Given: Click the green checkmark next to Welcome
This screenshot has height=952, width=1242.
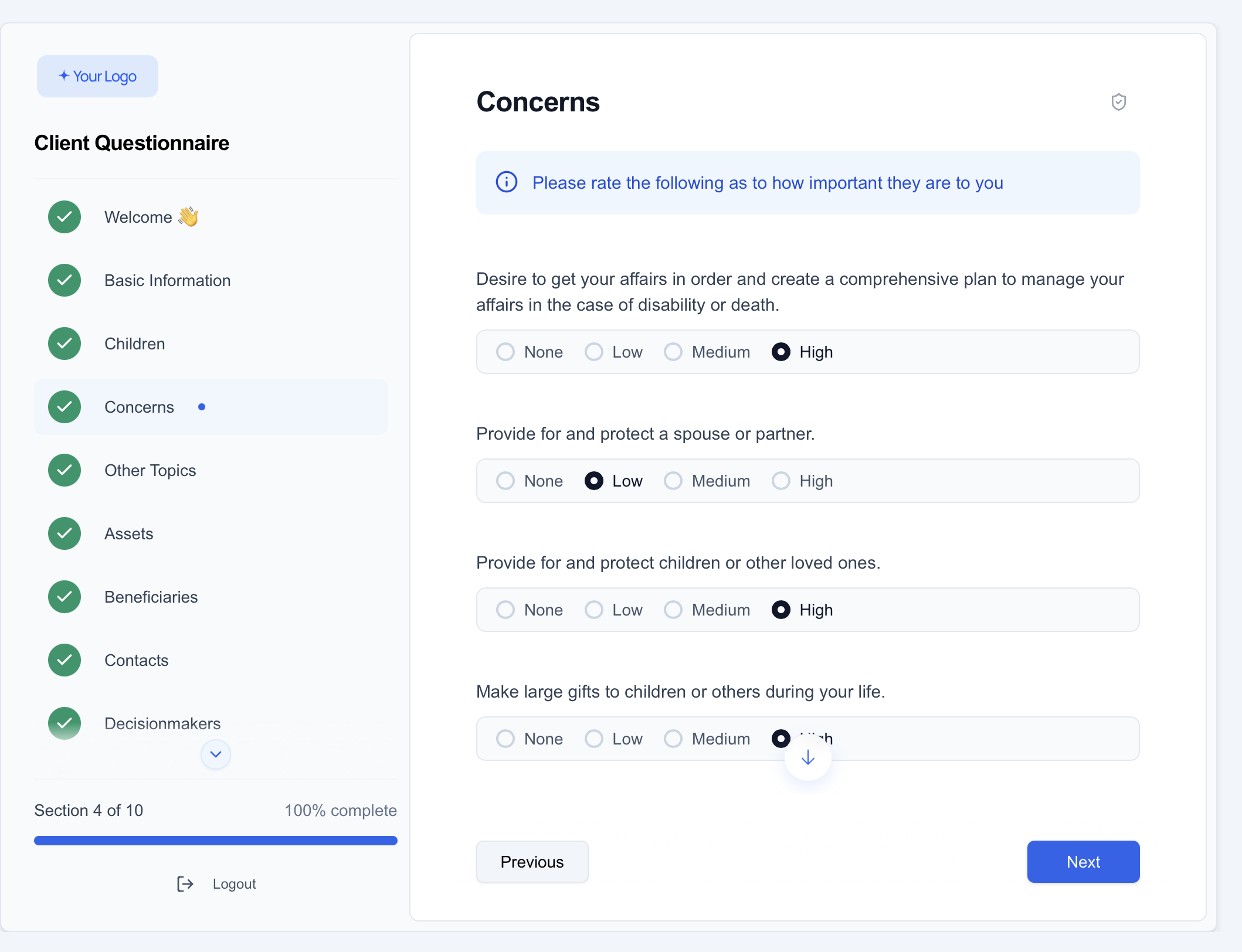Looking at the screenshot, I should click(65, 217).
